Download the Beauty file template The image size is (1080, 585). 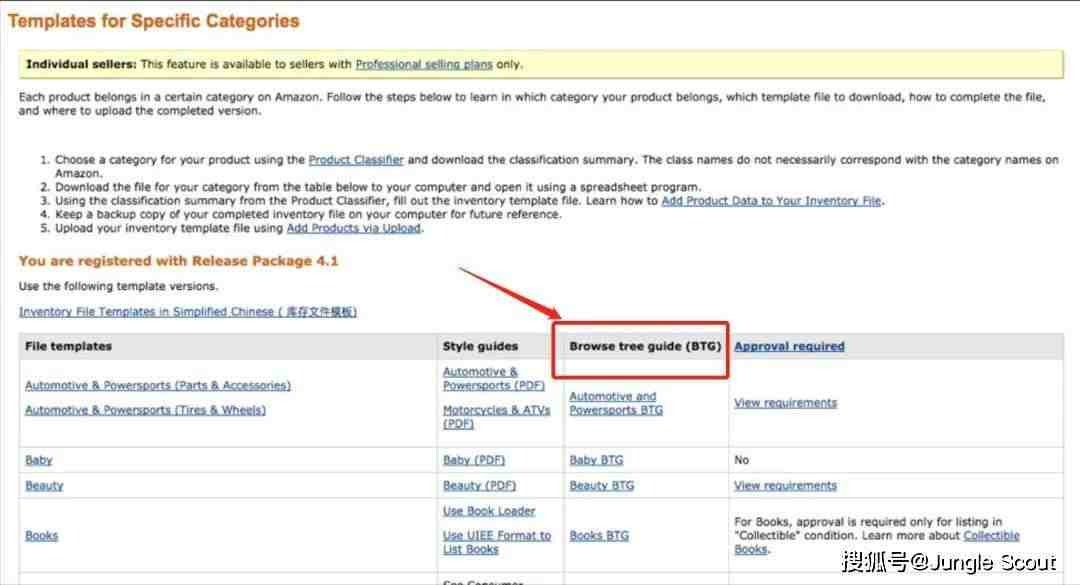(x=44, y=486)
